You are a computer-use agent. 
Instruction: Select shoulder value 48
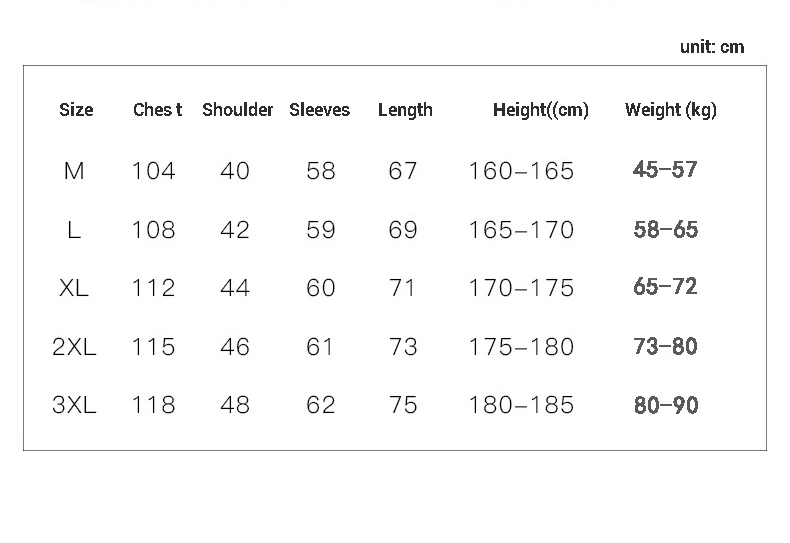click(x=235, y=405)
